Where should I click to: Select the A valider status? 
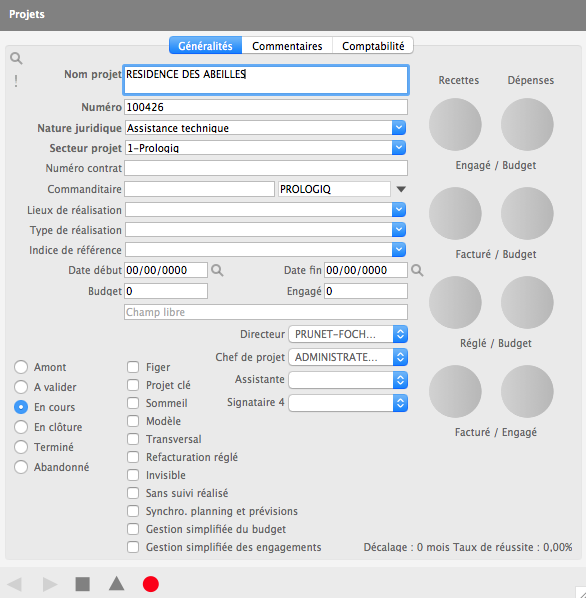click(21, 387)
